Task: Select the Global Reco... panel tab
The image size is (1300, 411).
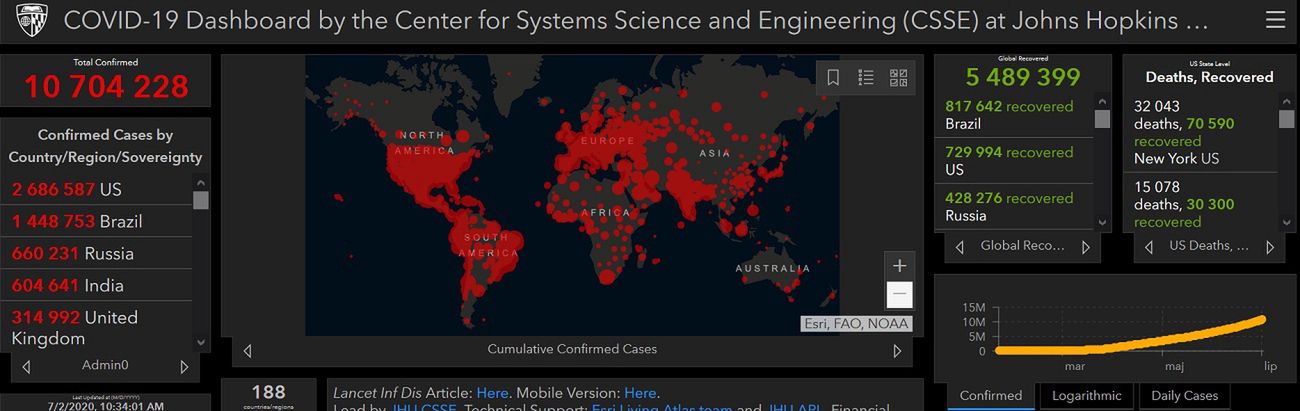Action: [x=1022, y=246]
